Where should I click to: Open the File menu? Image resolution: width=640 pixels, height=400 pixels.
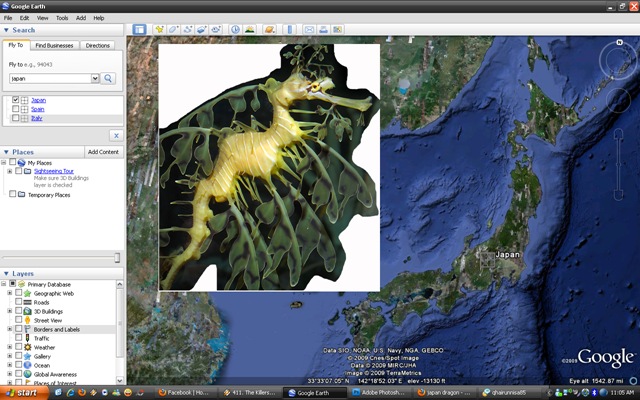(x=8, y=18)
